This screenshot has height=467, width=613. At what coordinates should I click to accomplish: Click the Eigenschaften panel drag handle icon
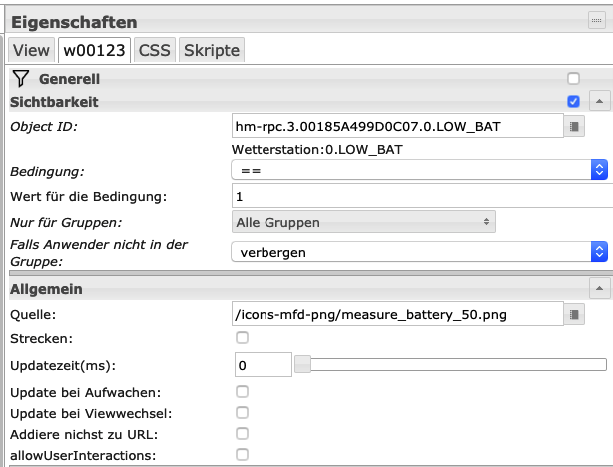[597, 20]
